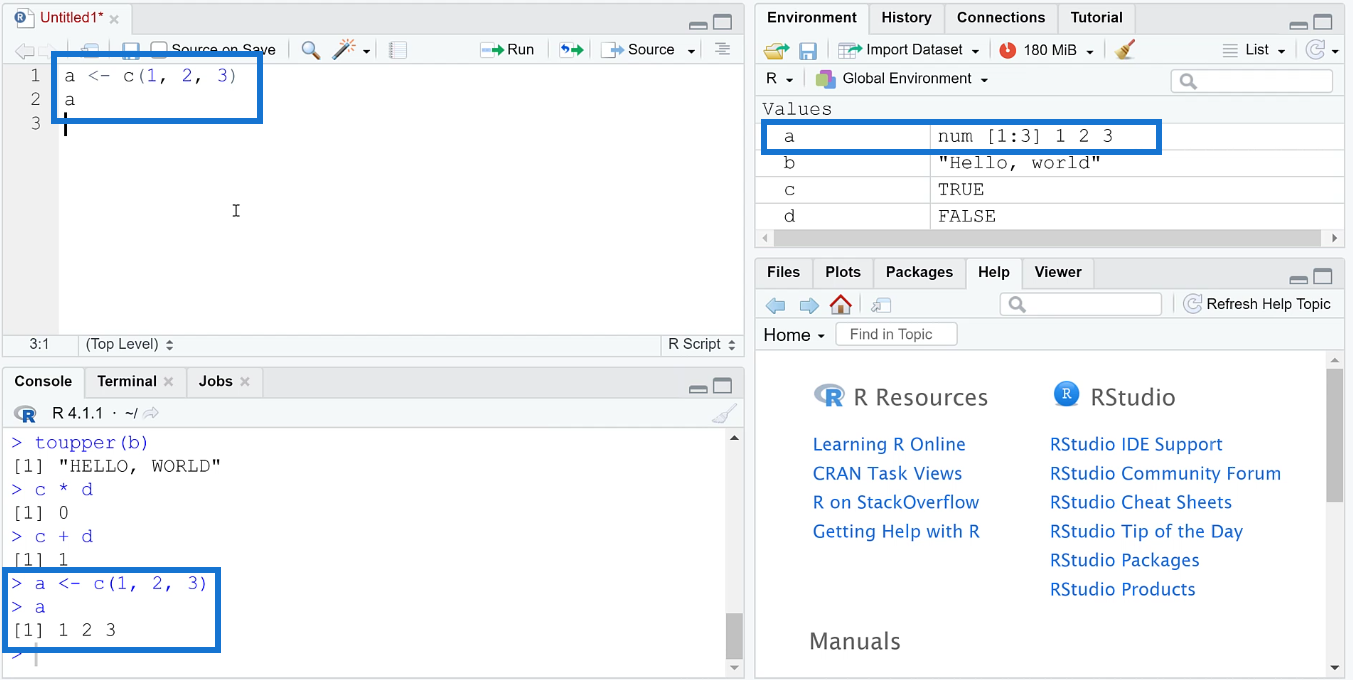1353x680 pixels.
Task: Clear workspace objects with the broom icon
Action: (1125, 49)
